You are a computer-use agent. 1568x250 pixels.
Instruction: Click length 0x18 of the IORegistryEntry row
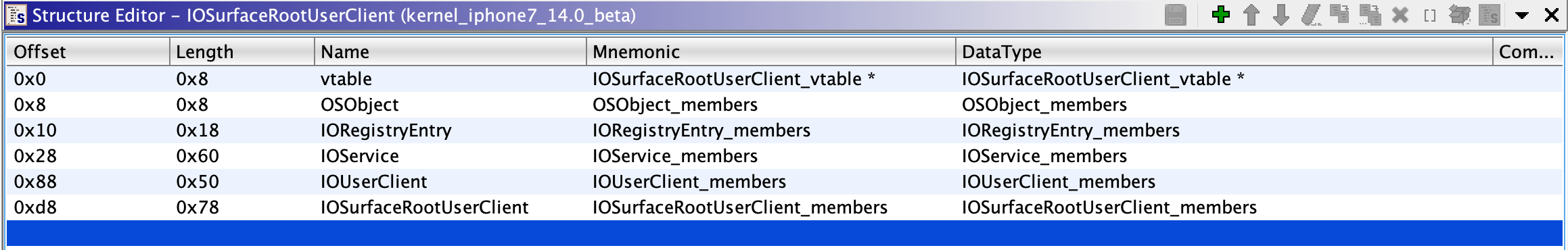pyautogui.click(x=242, y=130)
